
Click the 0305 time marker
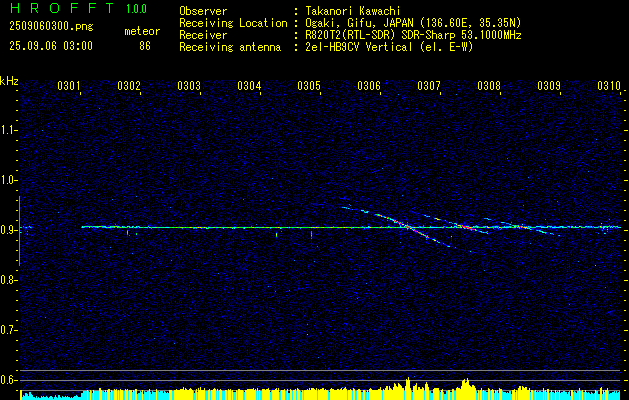308,85
